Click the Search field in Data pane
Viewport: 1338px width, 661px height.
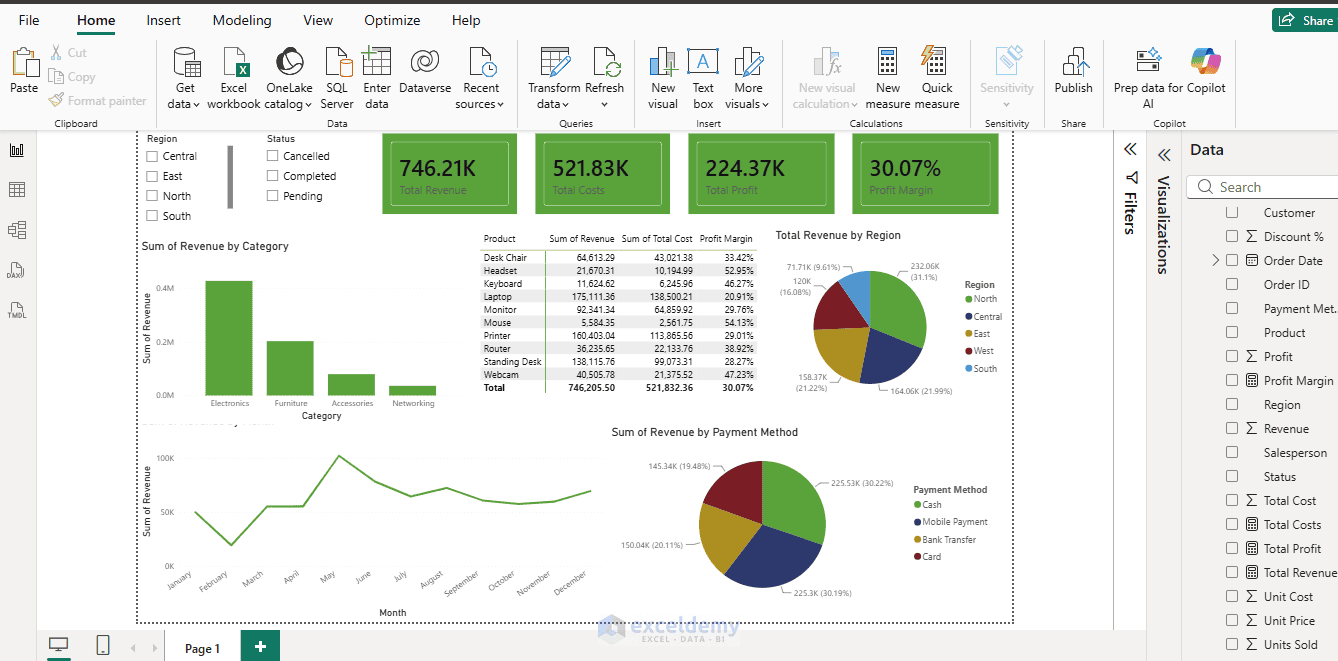click(x=1262, y=187)
